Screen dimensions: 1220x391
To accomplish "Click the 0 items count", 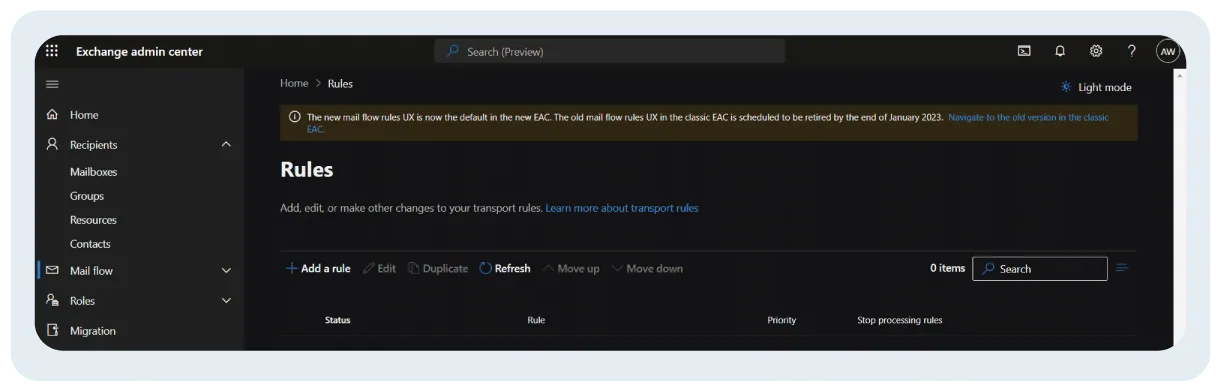I will 948,268.
